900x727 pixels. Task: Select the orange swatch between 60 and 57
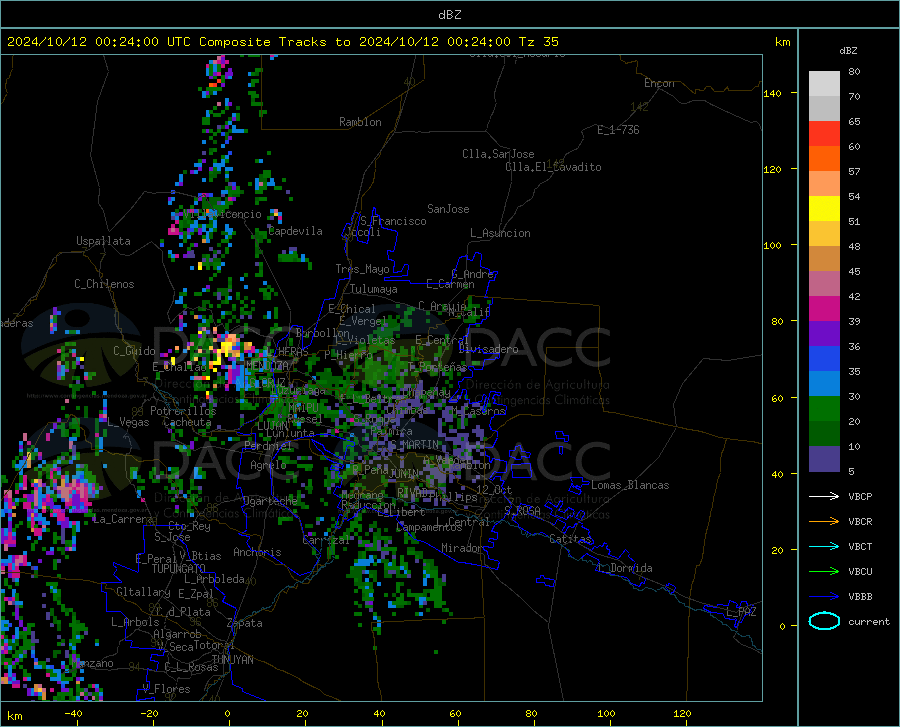point(824,158)
